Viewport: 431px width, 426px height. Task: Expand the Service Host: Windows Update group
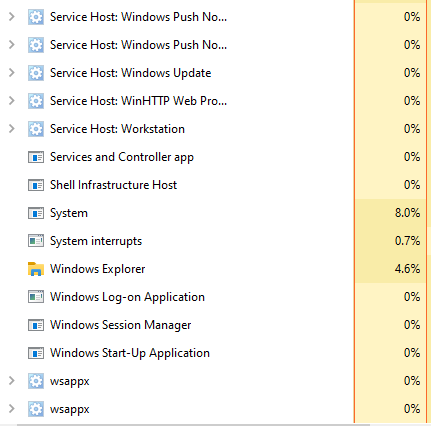click(x=12, y=72)
